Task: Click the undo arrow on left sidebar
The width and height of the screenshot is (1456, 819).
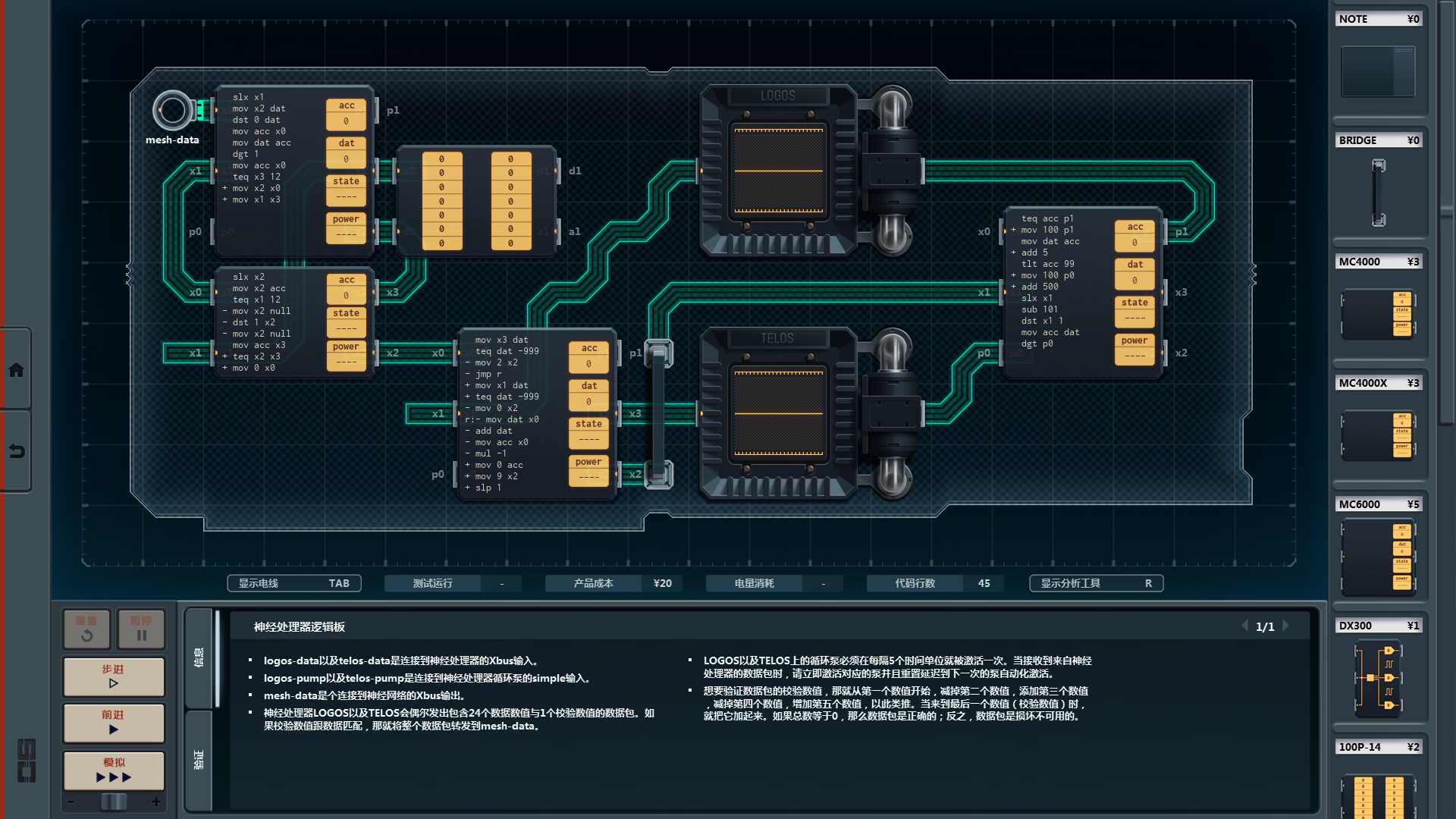Action: [x=16, y=451]
